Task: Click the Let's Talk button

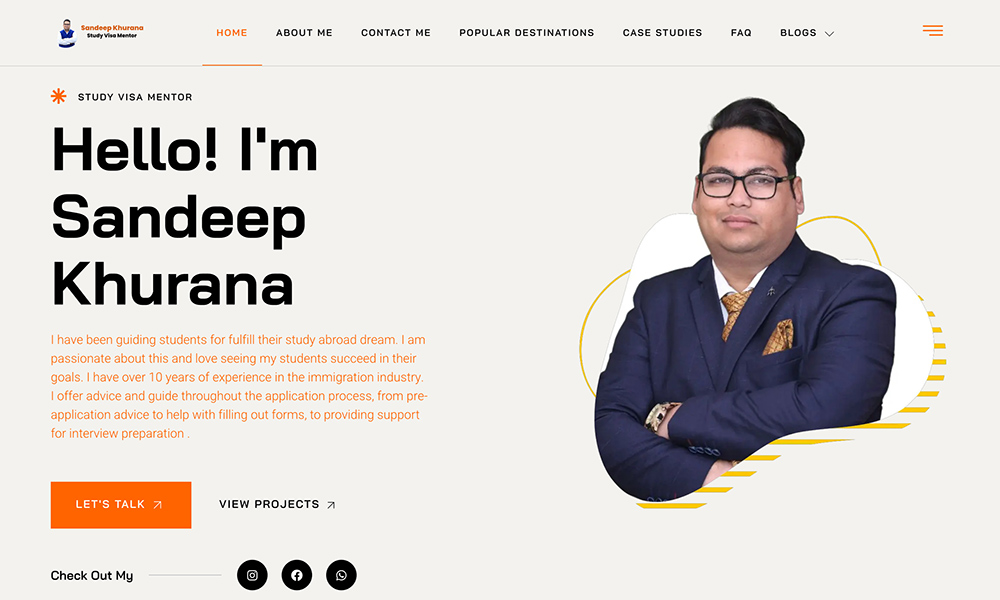Action: coord(121,505)
